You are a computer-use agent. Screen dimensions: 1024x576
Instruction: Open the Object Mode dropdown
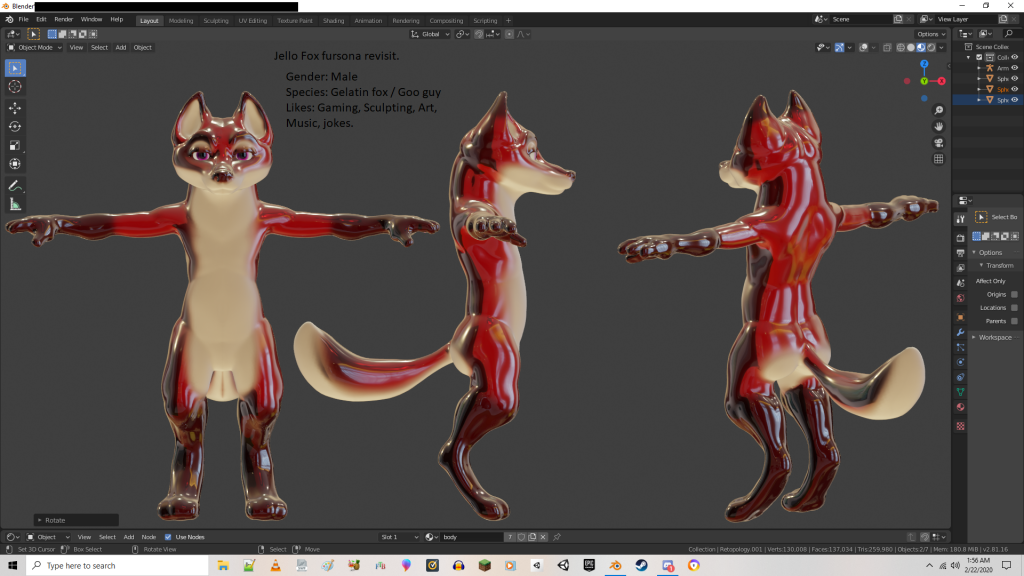[x=35, y=47]
